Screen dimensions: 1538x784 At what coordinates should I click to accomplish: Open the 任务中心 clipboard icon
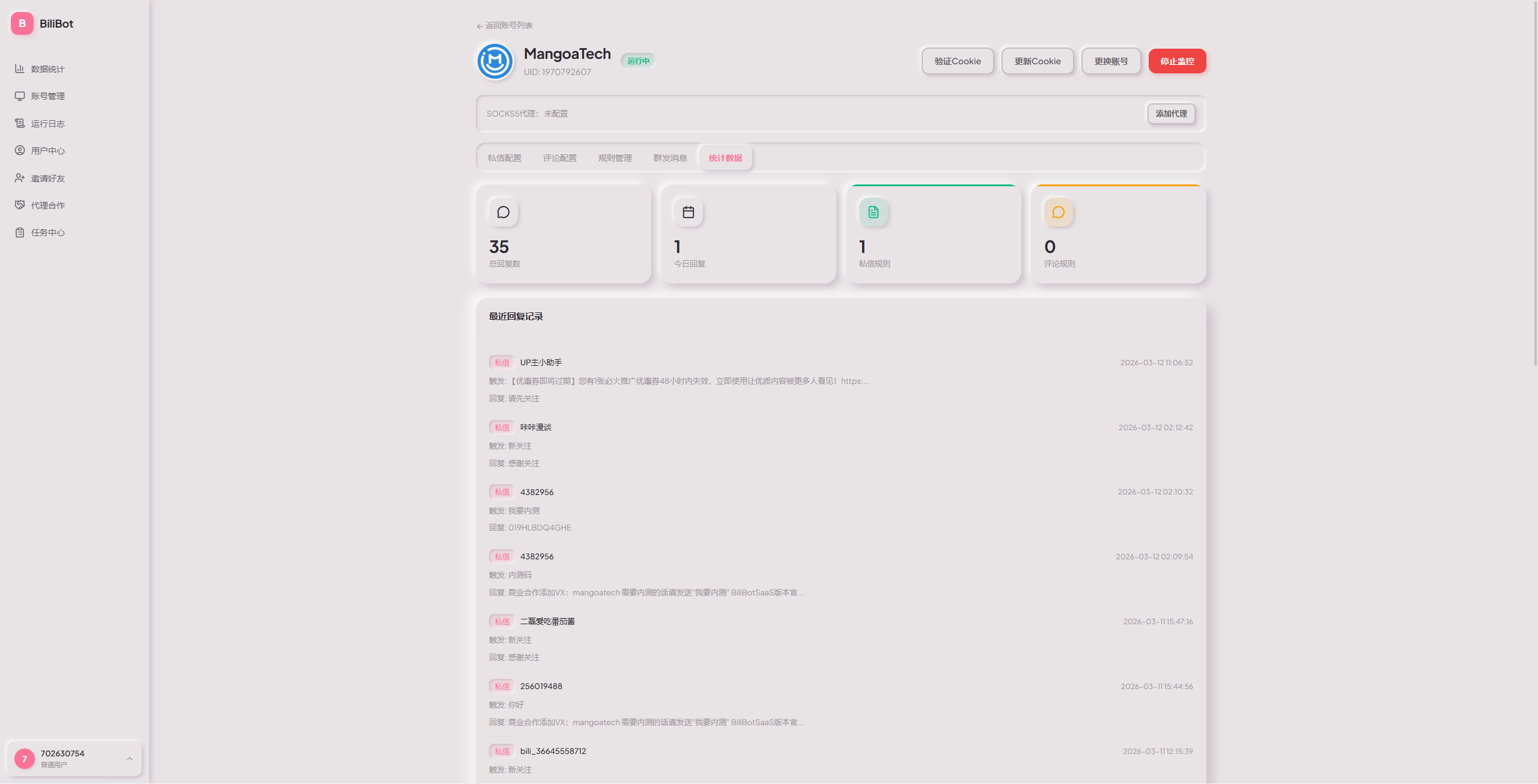(x=20, y=232)
